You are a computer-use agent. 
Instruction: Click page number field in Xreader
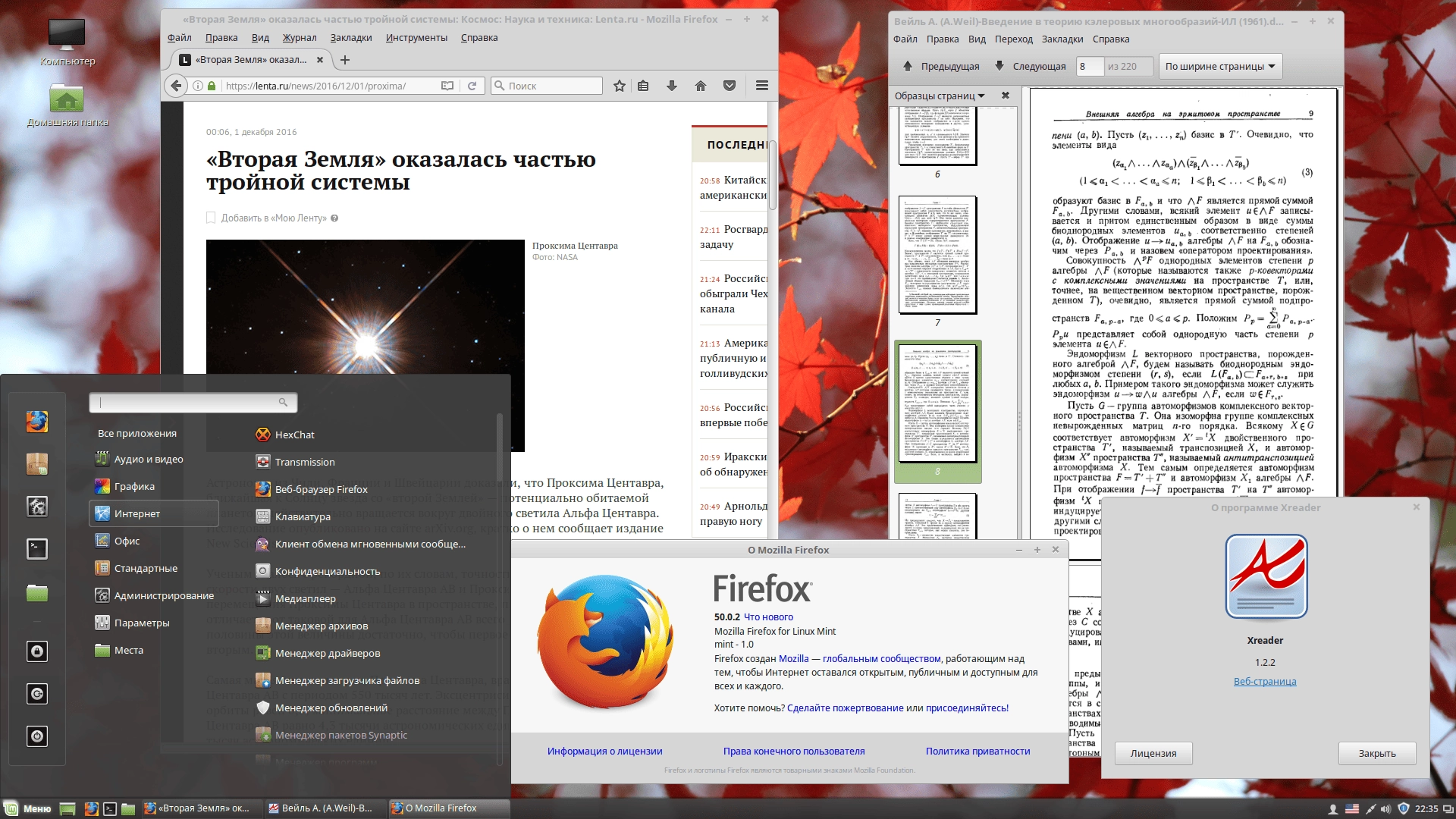1090,66
